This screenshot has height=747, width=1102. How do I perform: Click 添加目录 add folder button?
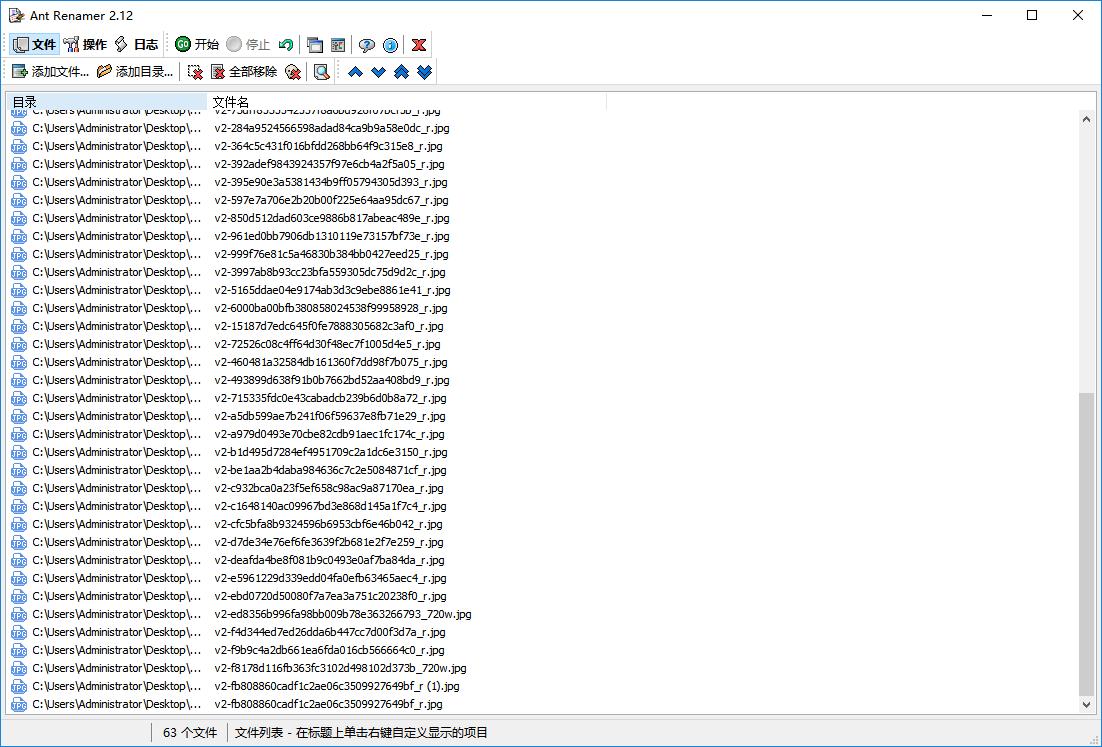click(x=135, y=72)
